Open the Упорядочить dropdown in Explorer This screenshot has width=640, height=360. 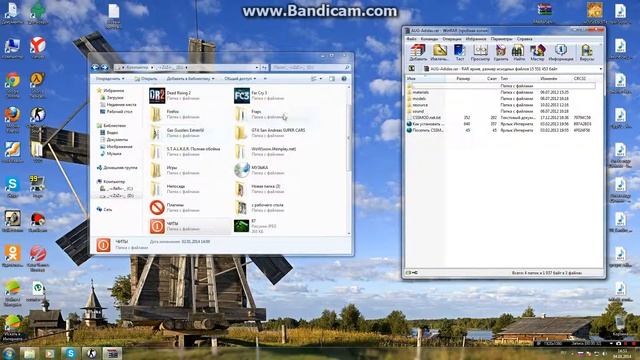[x=110, y=79]
